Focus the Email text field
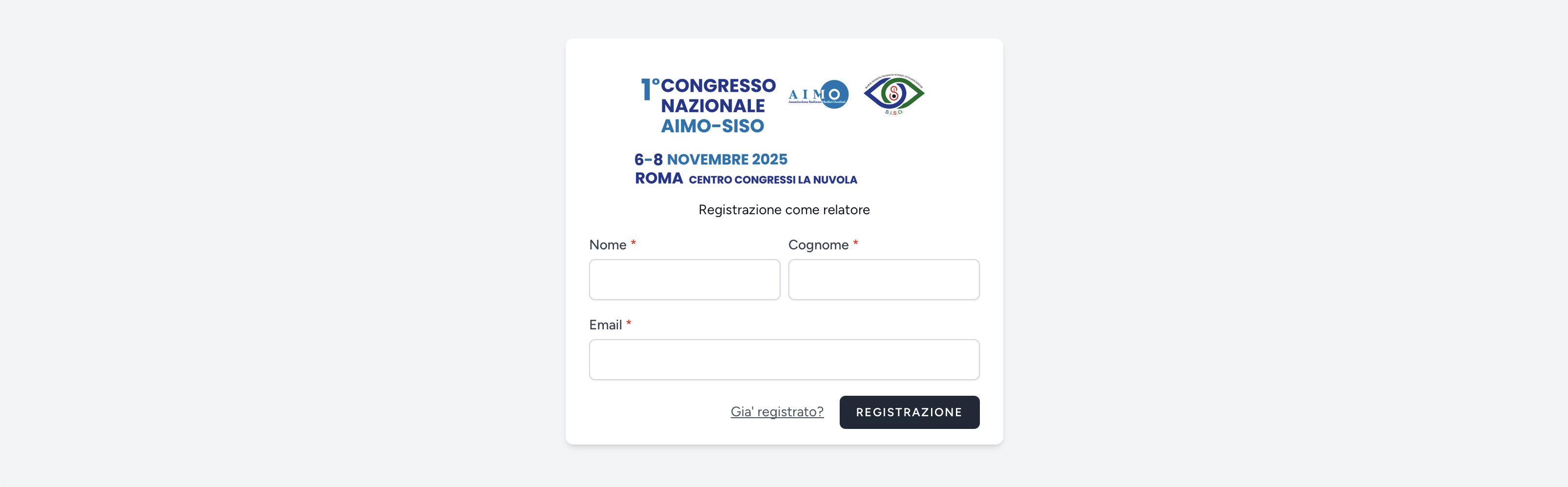Screen dimensions: 1568x487 (784, 360)
